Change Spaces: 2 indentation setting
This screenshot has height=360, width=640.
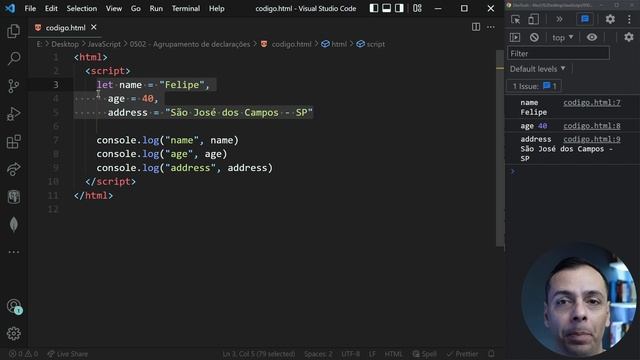coord(318,354)
